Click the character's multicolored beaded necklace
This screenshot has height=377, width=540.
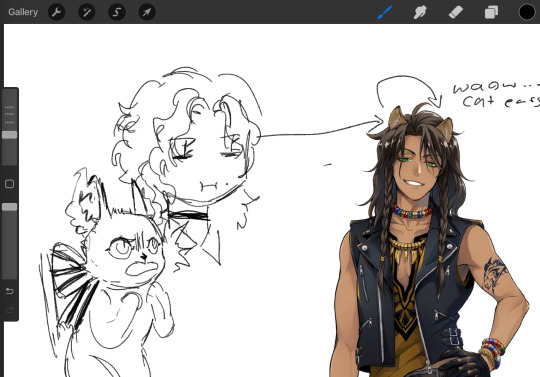[x=412, y=211]
